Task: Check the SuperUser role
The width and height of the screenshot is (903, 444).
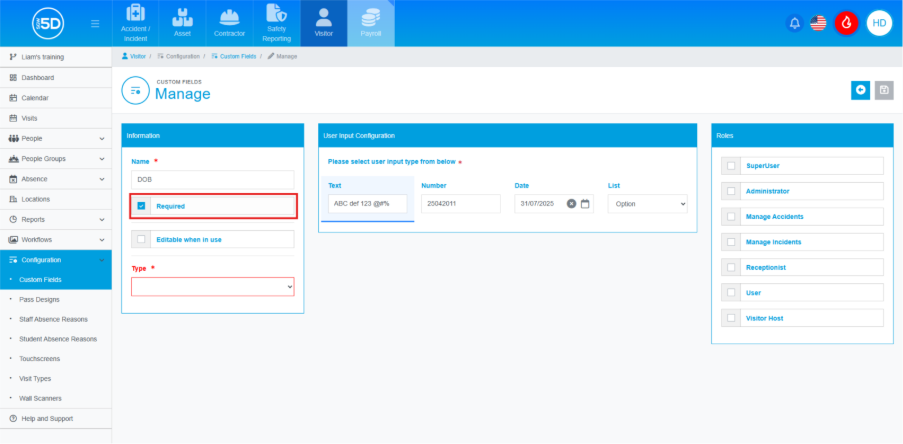Action: (731, 166)
